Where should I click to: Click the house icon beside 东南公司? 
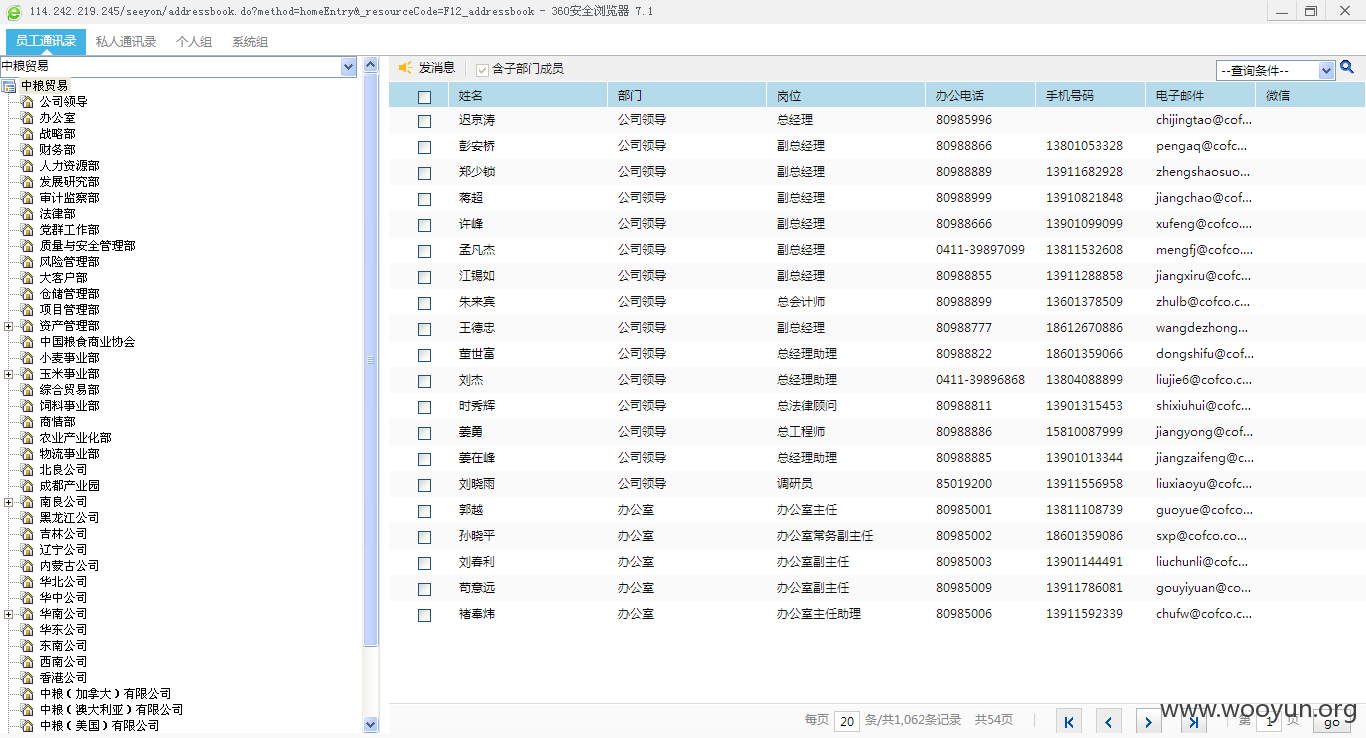[x=27, y=646]
